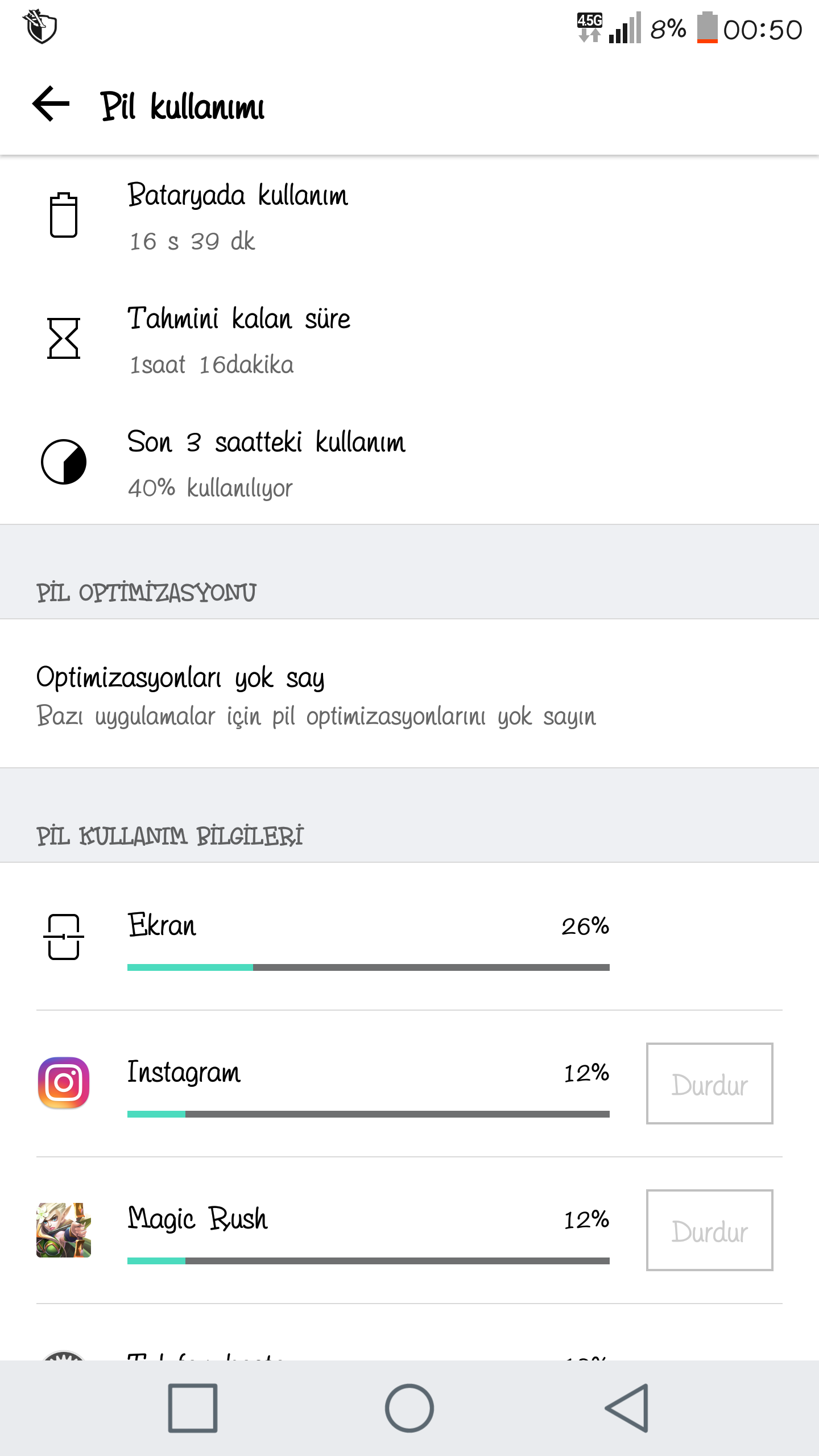Tap the Instagram usage progress bar
Screen dimensions: 819x1456
click(x=368, y=1114)
